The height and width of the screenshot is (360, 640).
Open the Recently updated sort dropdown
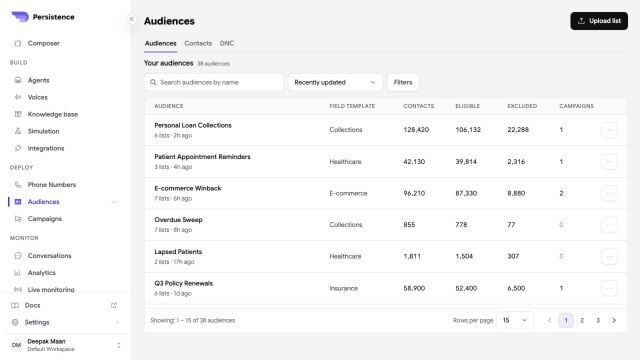tap(335, 82)
